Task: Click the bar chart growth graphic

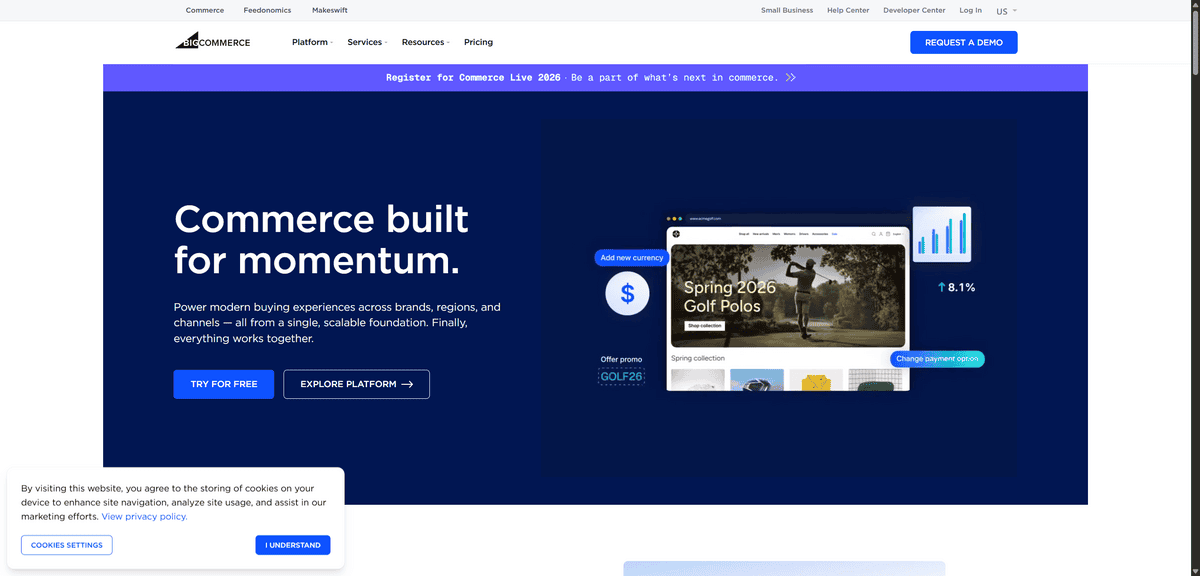Action: pos(941,233)
